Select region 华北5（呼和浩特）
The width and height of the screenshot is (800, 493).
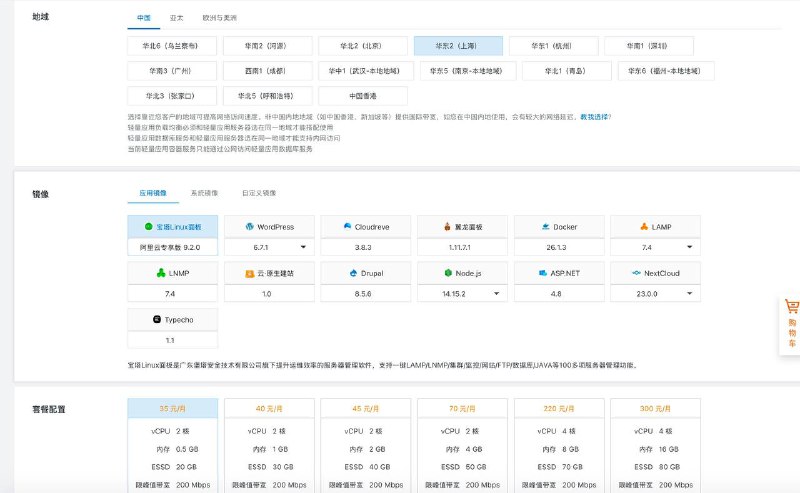point(267,96)
